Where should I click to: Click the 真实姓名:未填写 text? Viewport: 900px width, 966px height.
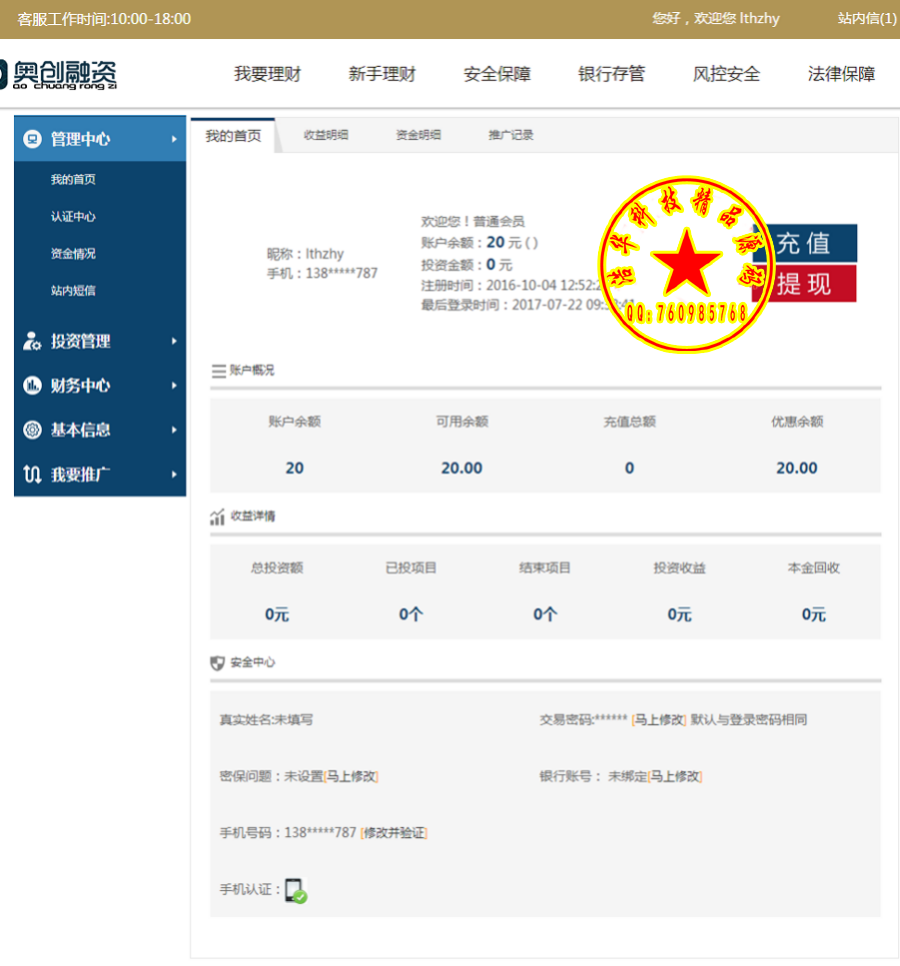[x=266, y=720]
